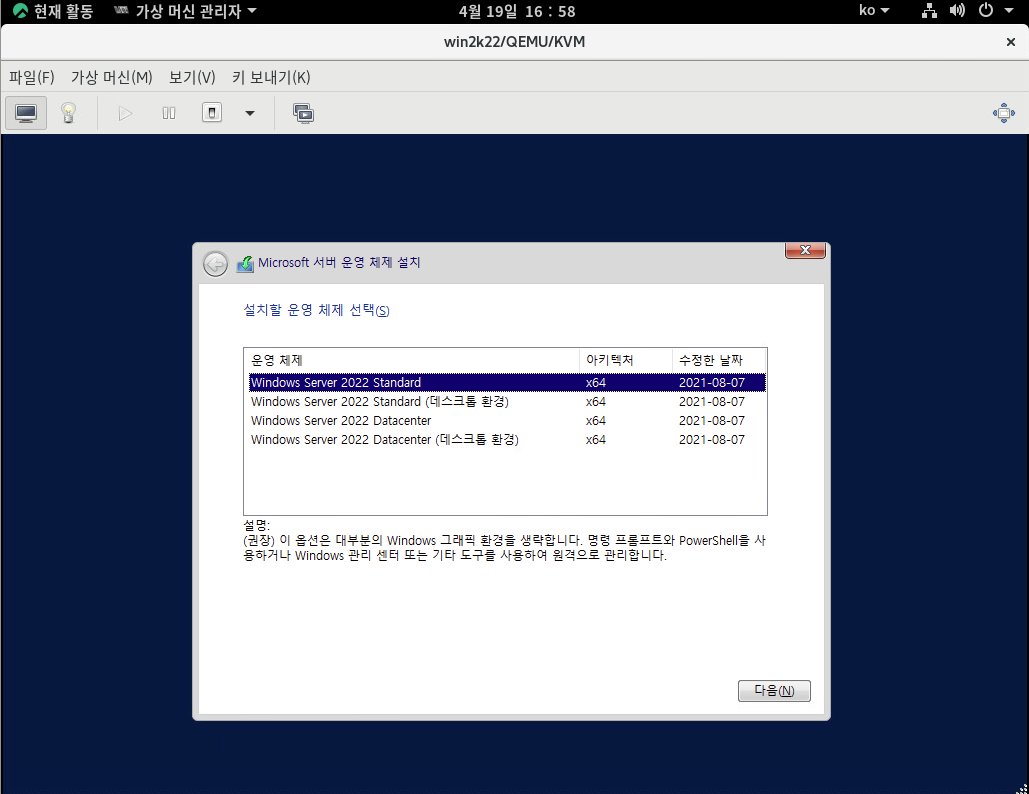The height and width of the screenshot is (794, 1029).
Task: Click the Microsoft setup installer icon
Action: [x=245, y=264]
